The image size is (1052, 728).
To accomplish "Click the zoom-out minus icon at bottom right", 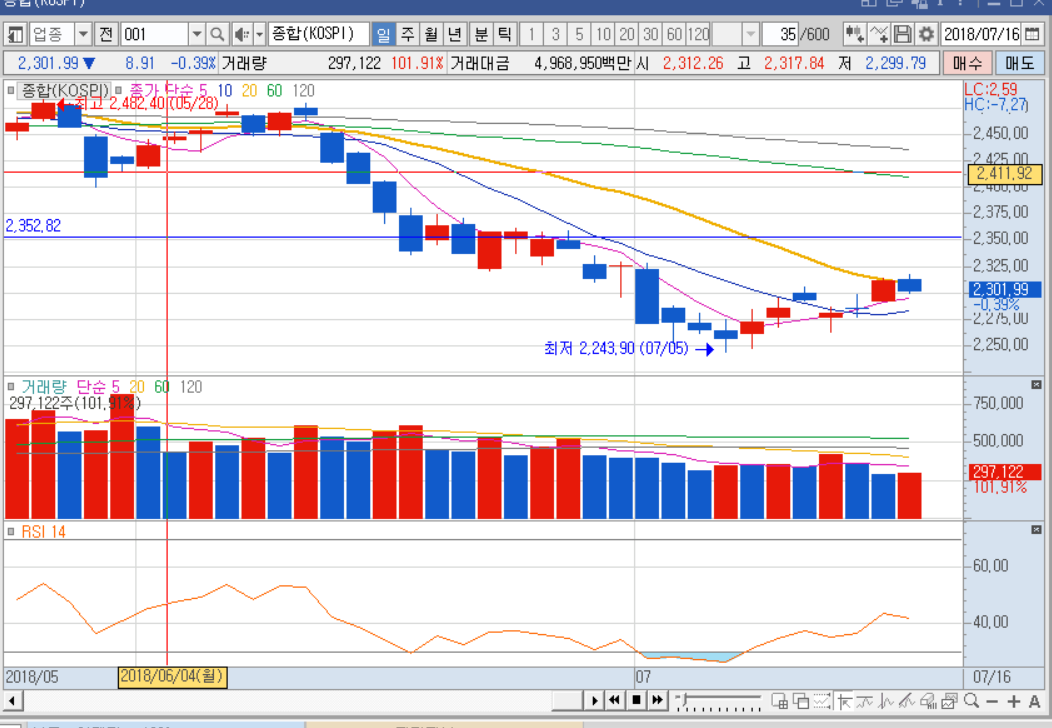I will coord(993,701).
